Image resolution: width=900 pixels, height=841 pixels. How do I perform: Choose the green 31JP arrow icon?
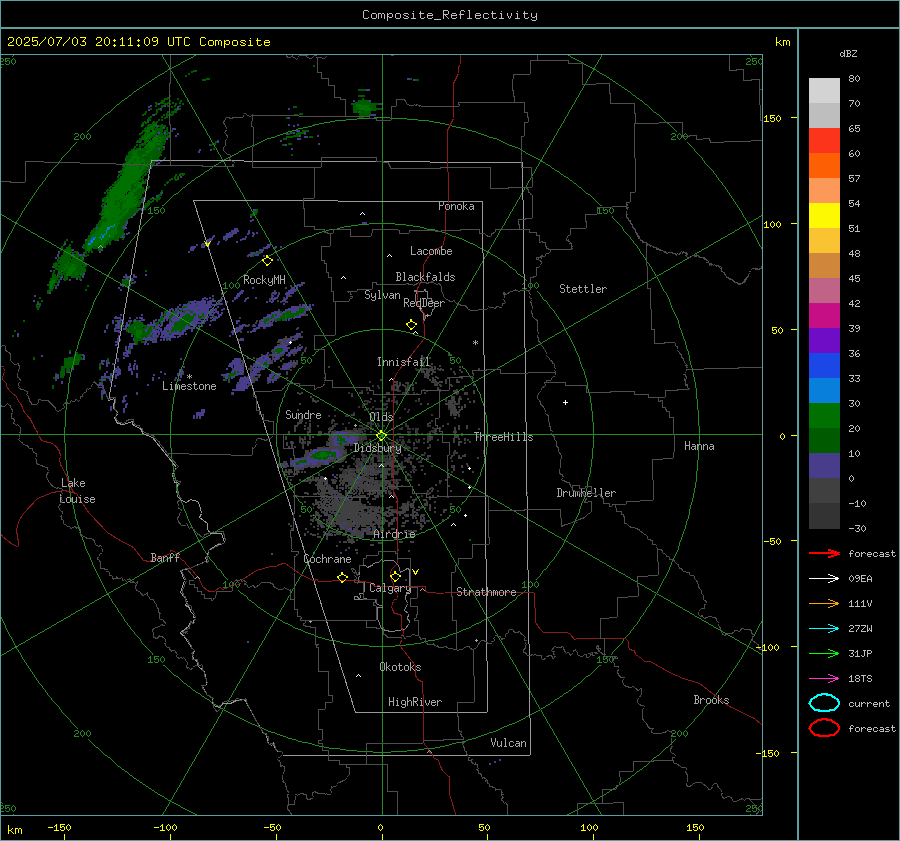click(x=824, y=653)
